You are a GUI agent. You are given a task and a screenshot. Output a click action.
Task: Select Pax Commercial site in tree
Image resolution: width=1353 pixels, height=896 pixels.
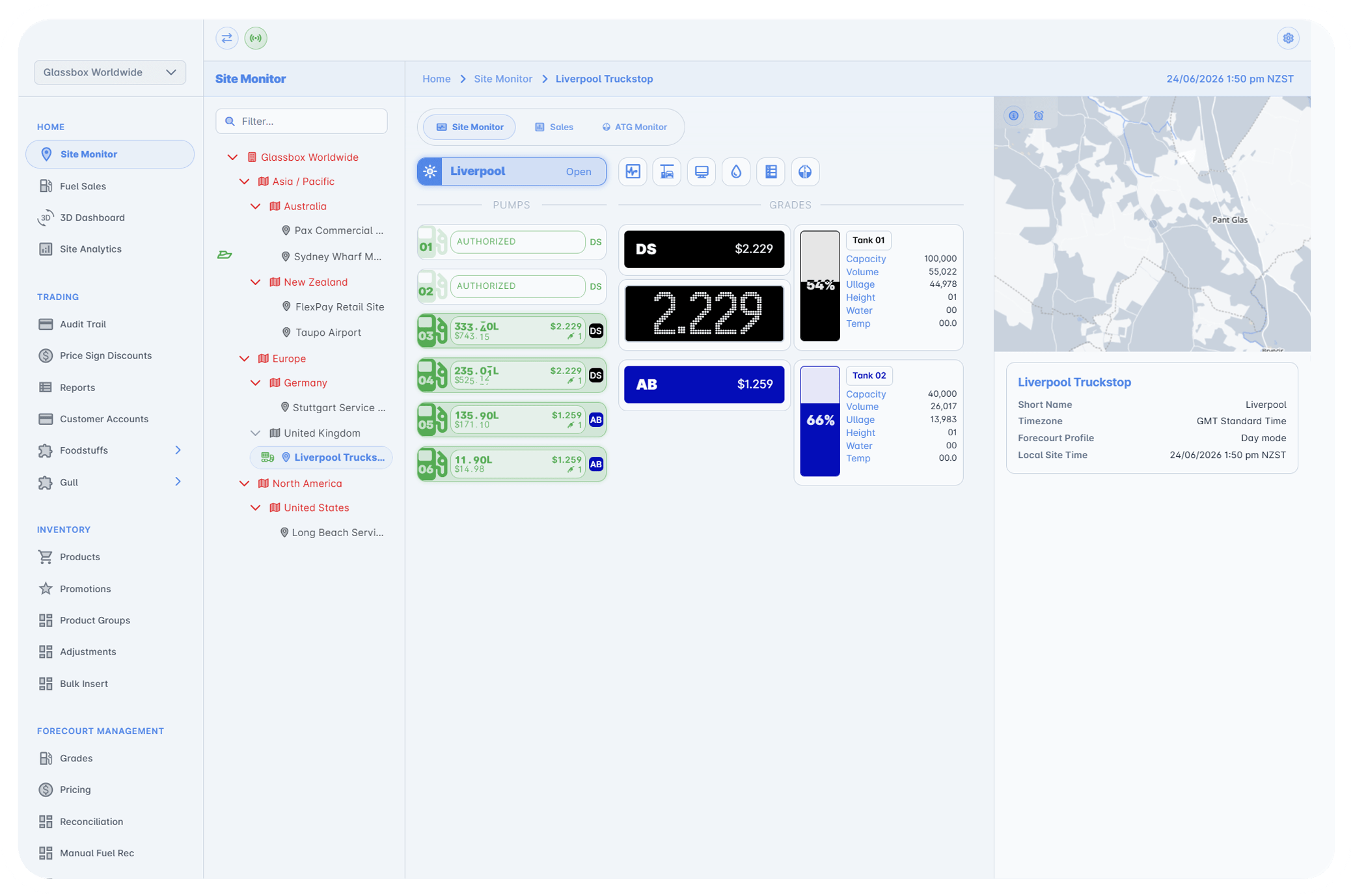click(333, 231)
